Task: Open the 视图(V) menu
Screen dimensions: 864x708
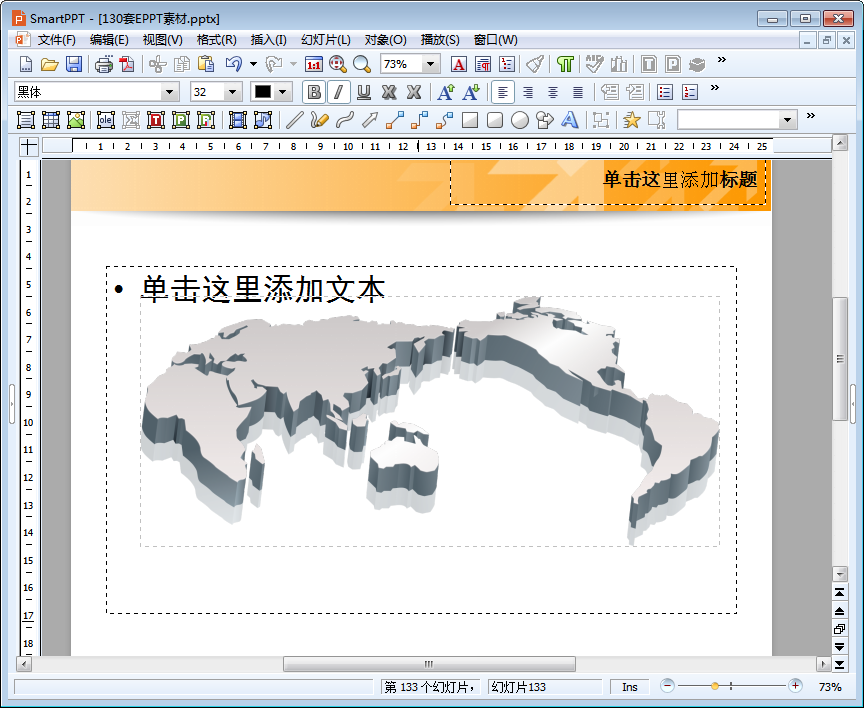Action: point(163,40)
